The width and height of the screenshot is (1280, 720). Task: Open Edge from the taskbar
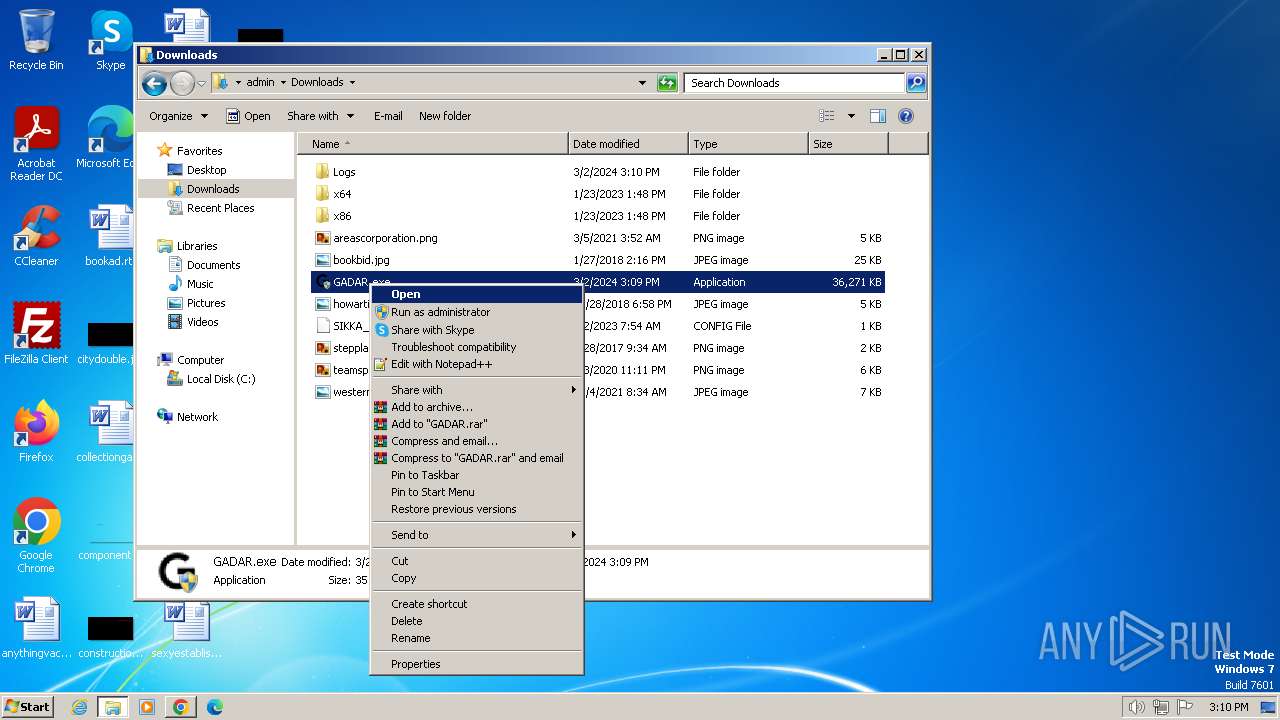click(214, 707)
